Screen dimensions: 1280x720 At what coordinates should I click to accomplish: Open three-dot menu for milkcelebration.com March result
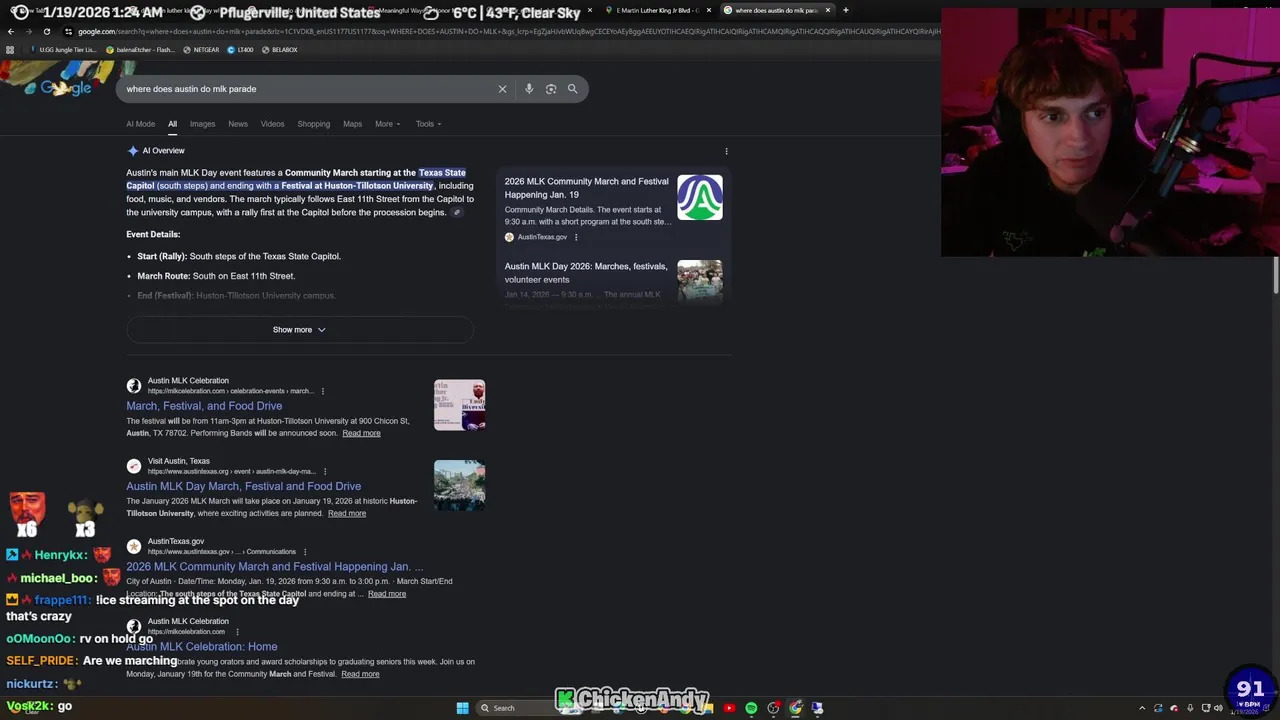coord(322,391)
